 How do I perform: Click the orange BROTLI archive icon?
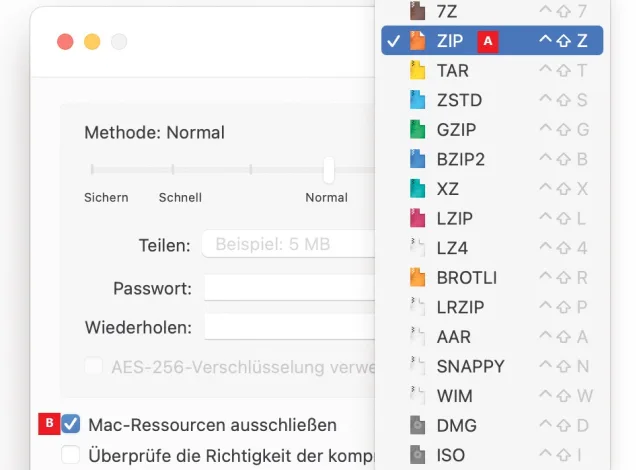click(x=418, y=277)
